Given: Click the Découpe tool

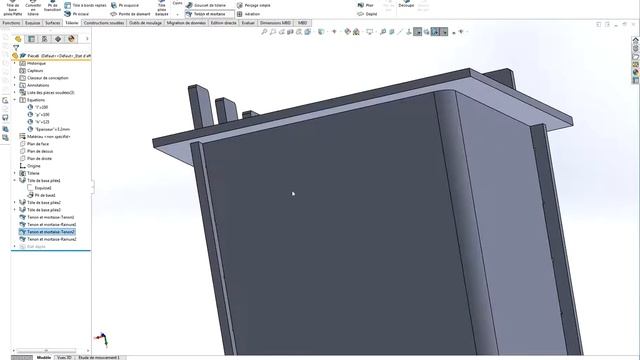Looking at the screenshot, I should pos(406,4).
